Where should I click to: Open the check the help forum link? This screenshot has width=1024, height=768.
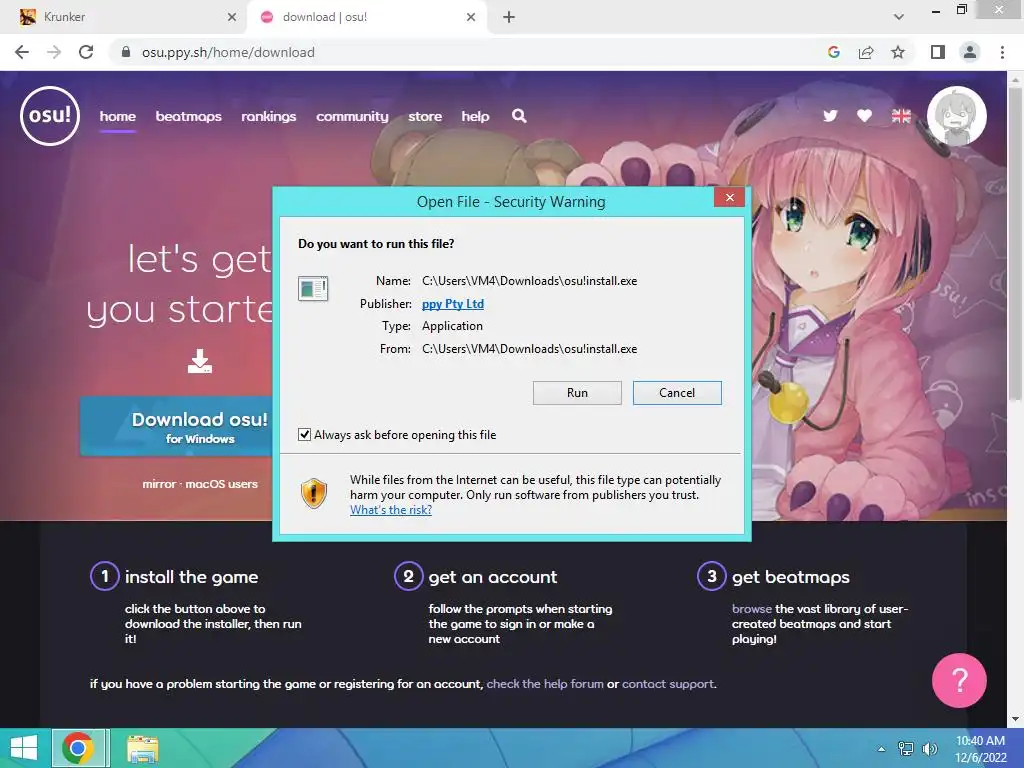(545, 684)
